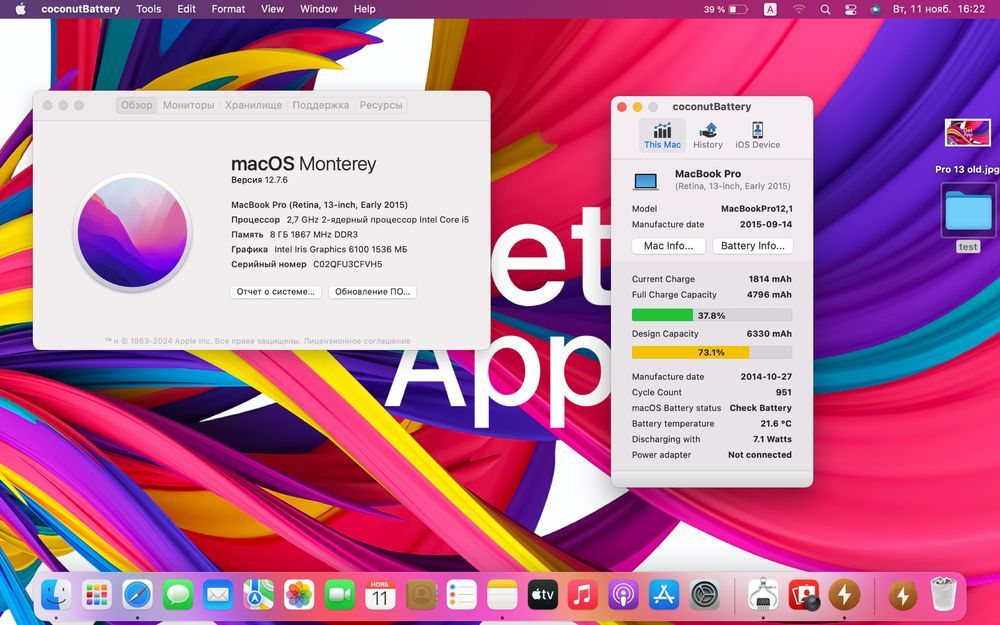
Task: Open Safari from the Dock
Action: 138,596
